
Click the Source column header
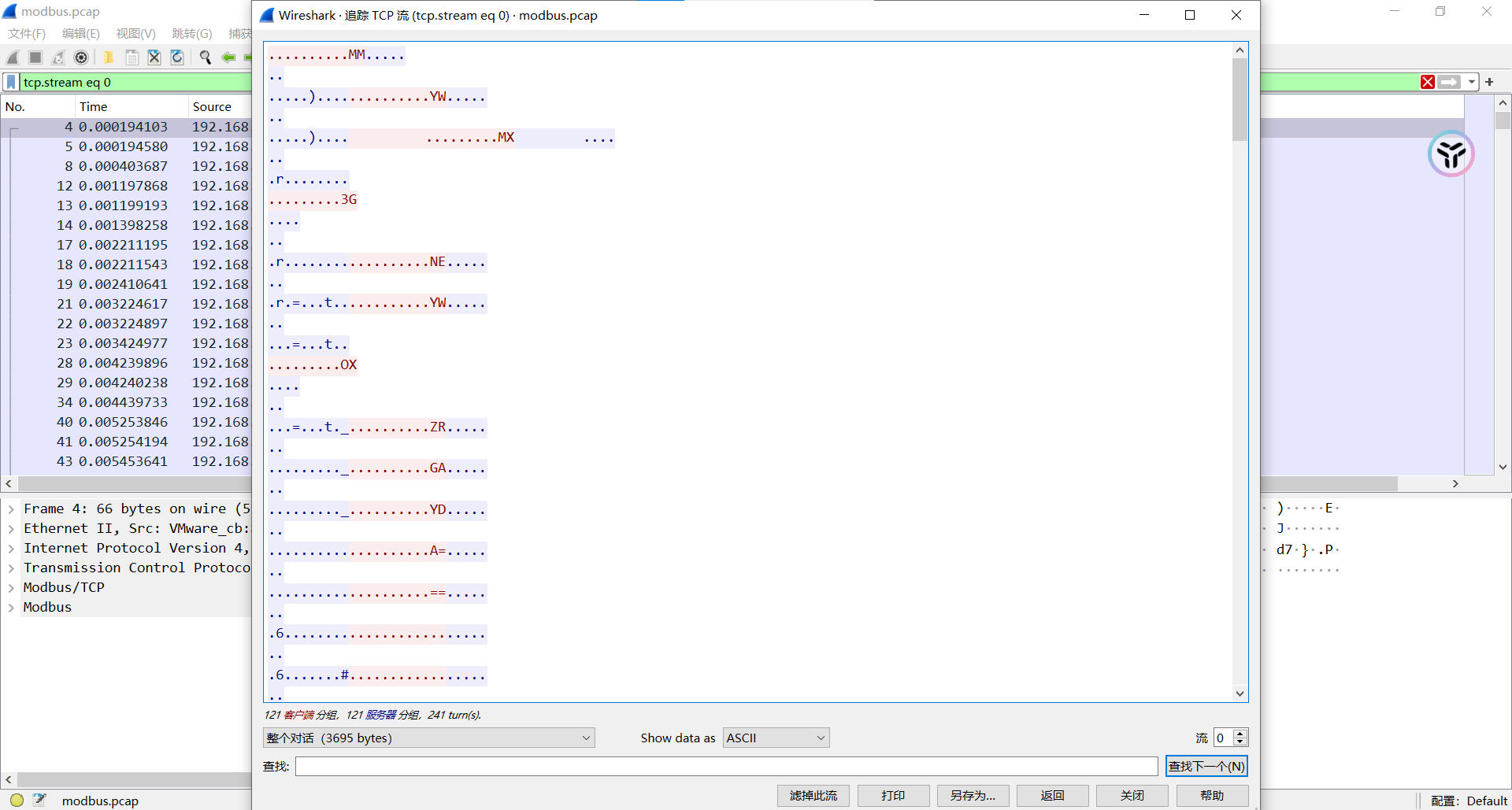coord(220,107)
